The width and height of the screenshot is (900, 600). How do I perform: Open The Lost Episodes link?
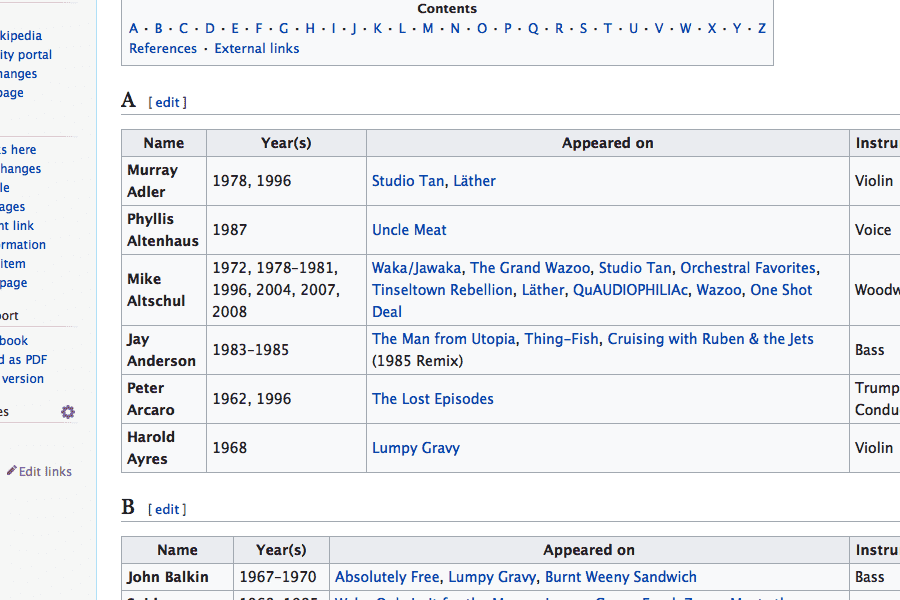click(x=433, y=399)
